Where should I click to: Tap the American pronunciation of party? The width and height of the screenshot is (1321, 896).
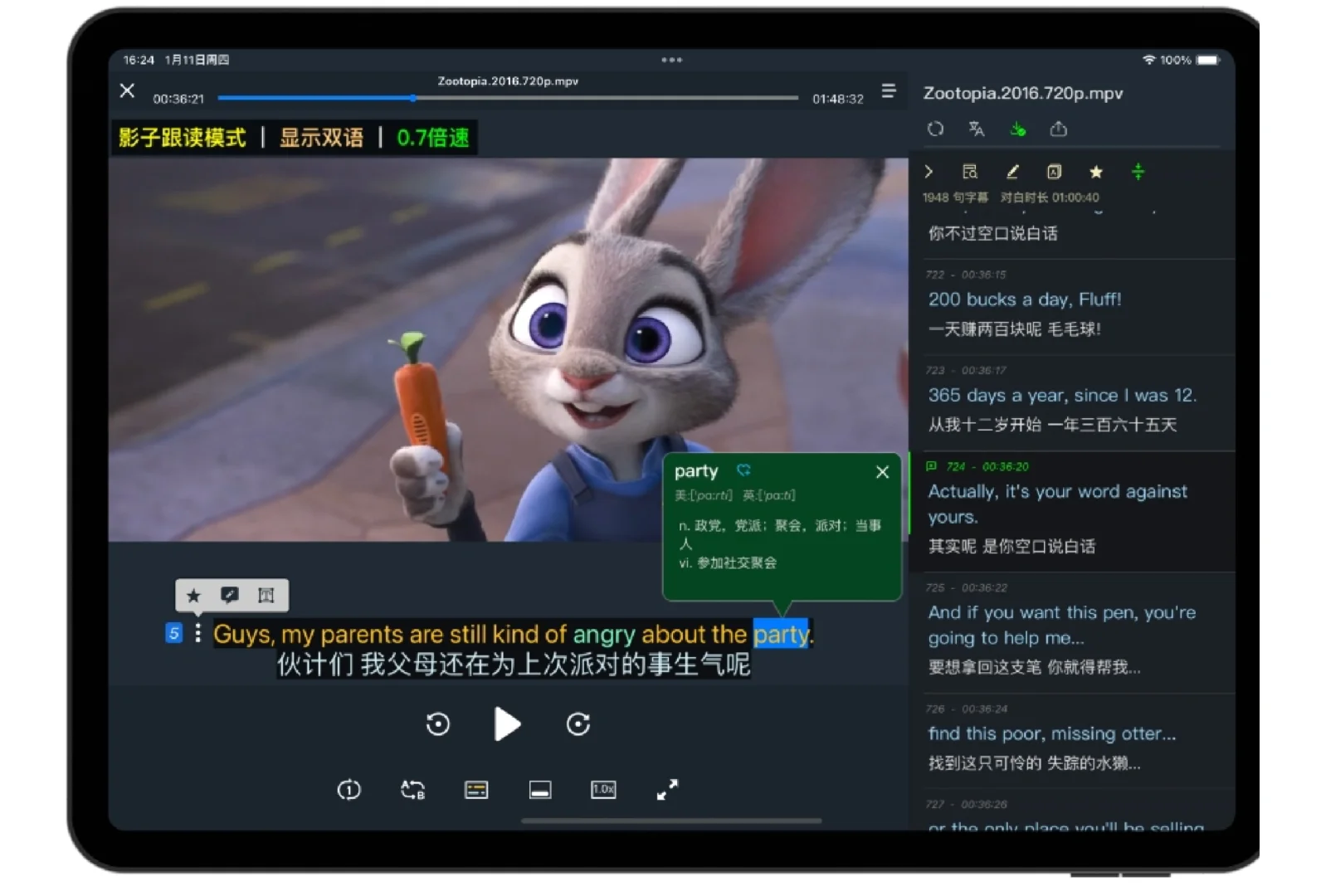point(704,495)
